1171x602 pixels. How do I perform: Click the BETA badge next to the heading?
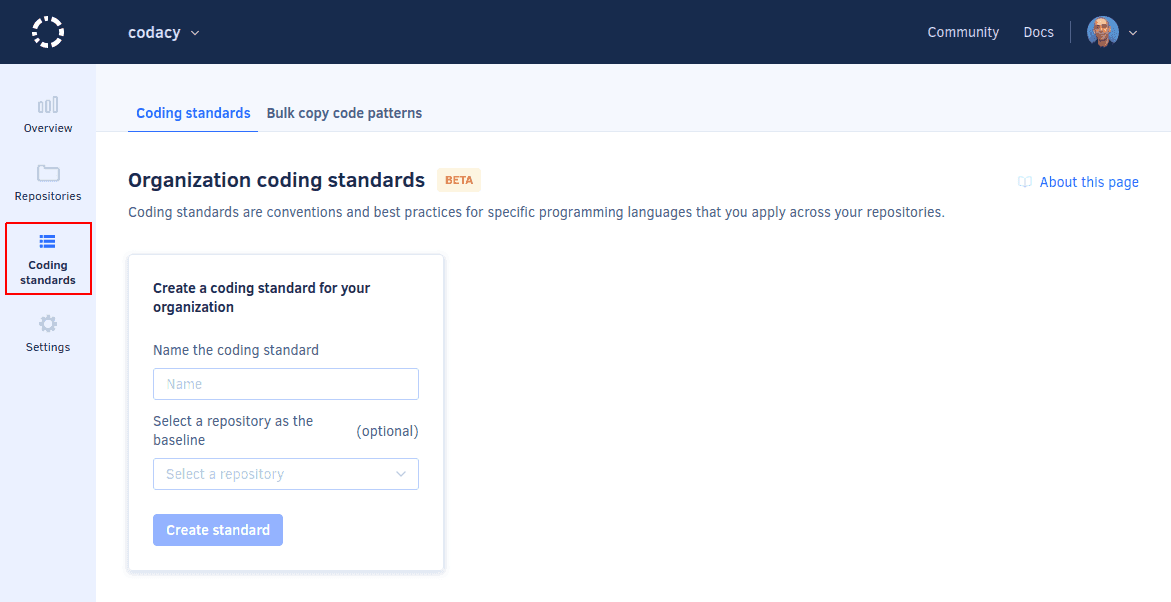[459, 180]
